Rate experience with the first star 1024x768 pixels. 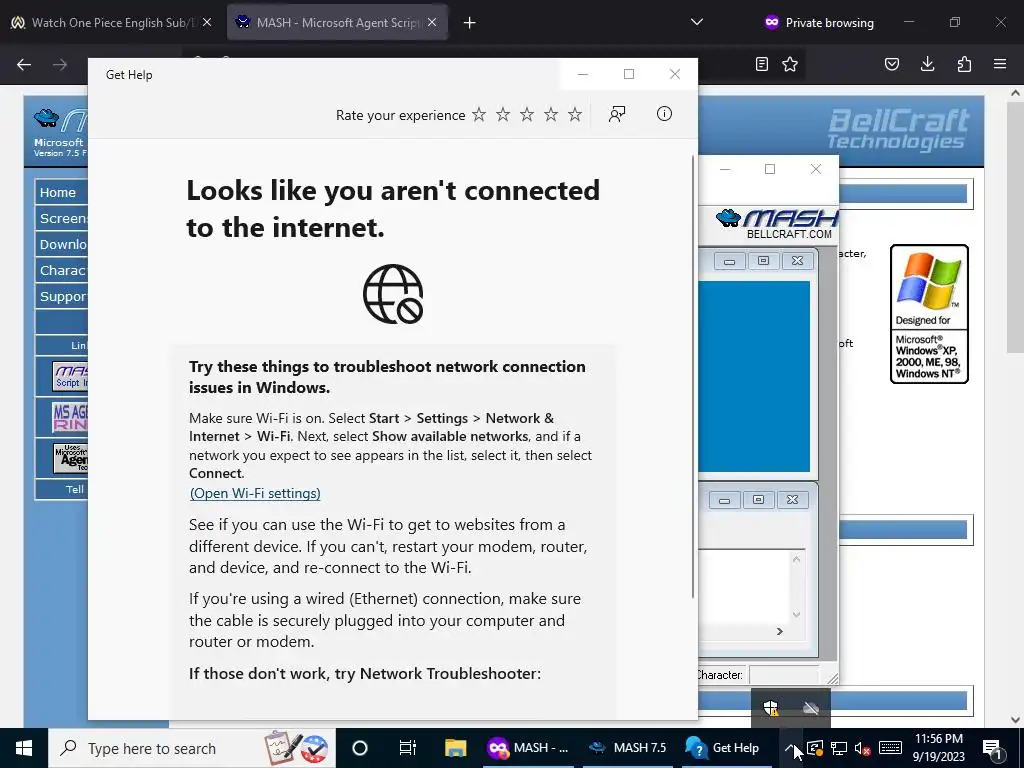click(479, 115)
